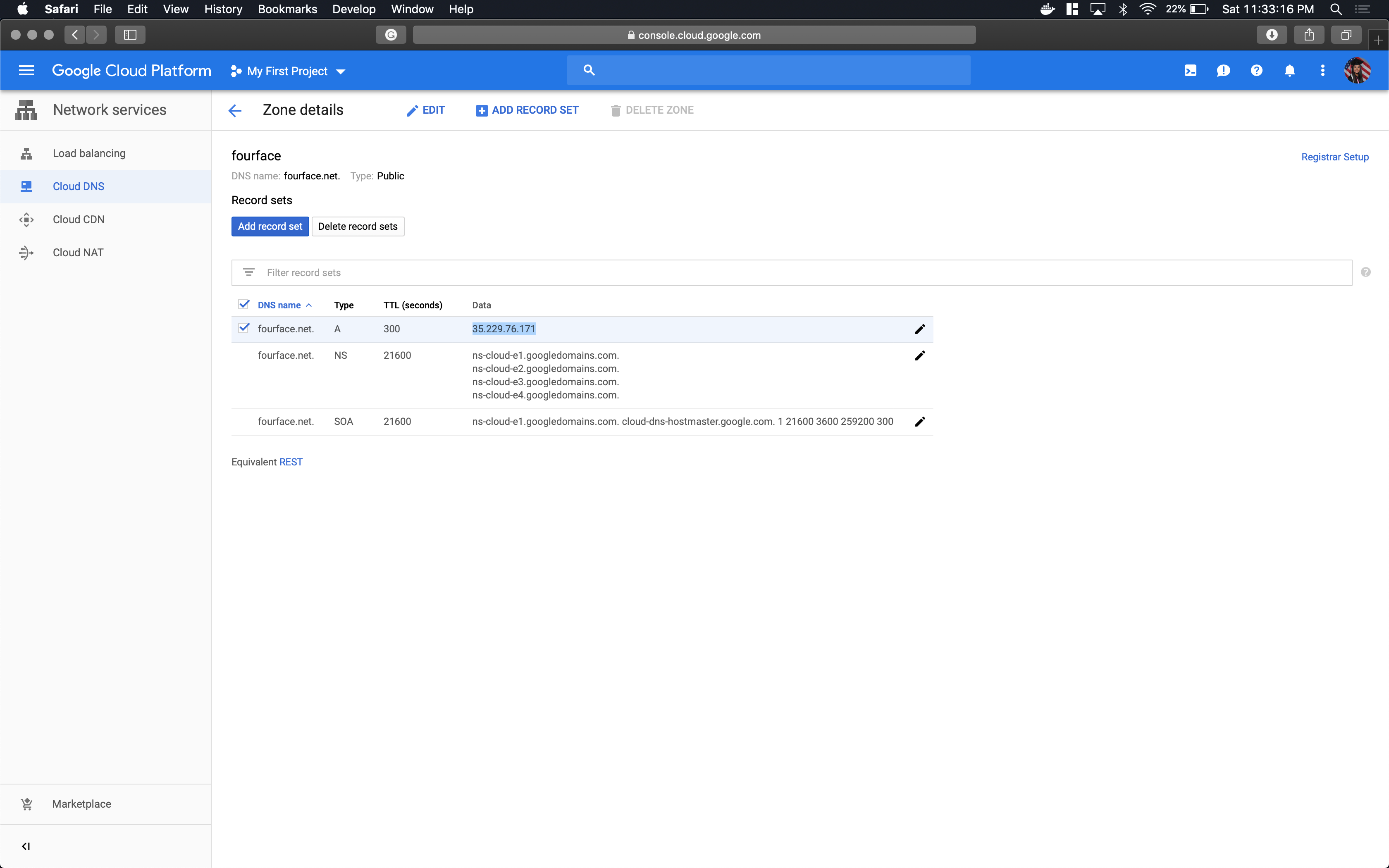
Task: Click the Delete record sets button
Action: pos(358,226)
